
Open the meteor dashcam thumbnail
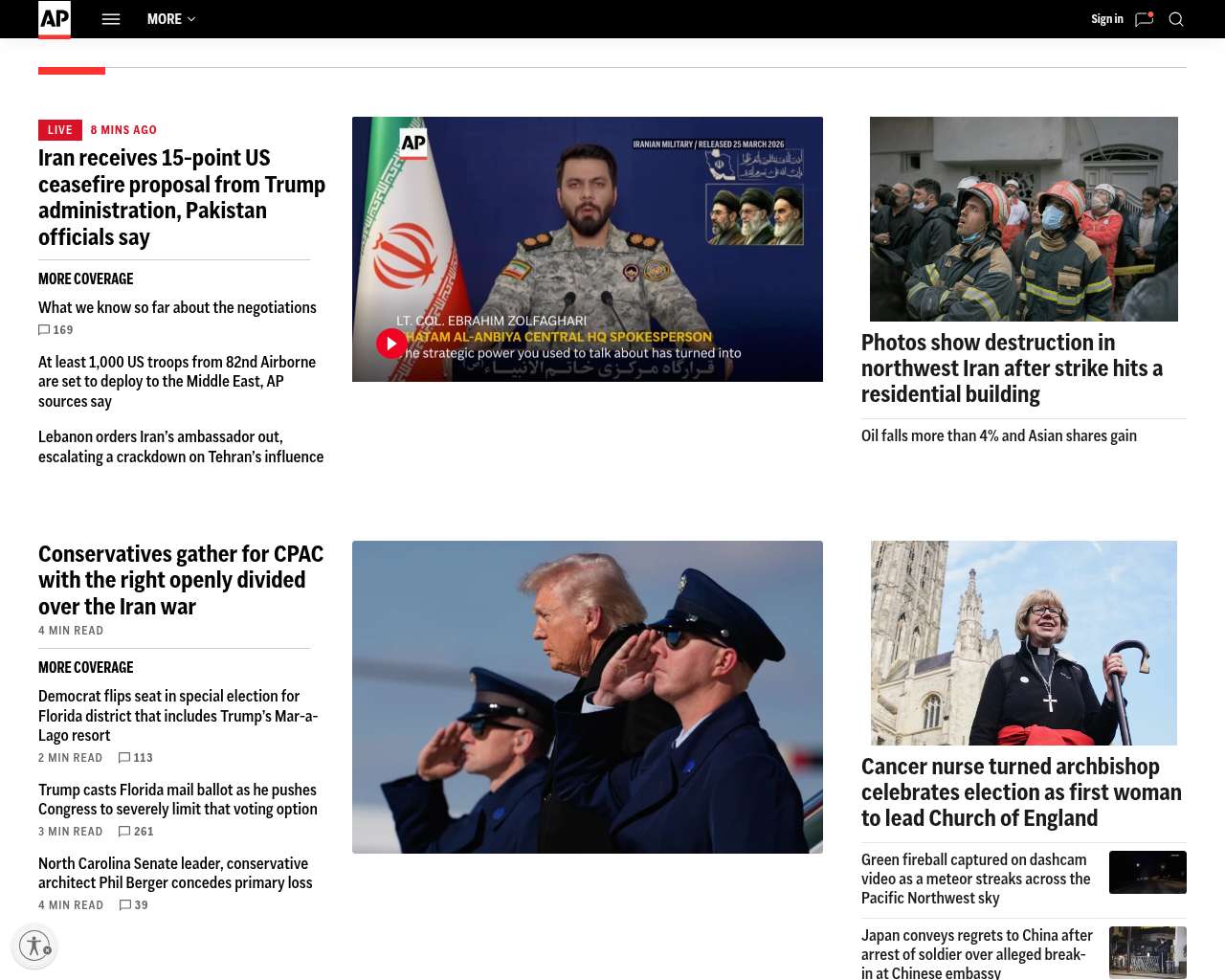[x=1147, y=872]
